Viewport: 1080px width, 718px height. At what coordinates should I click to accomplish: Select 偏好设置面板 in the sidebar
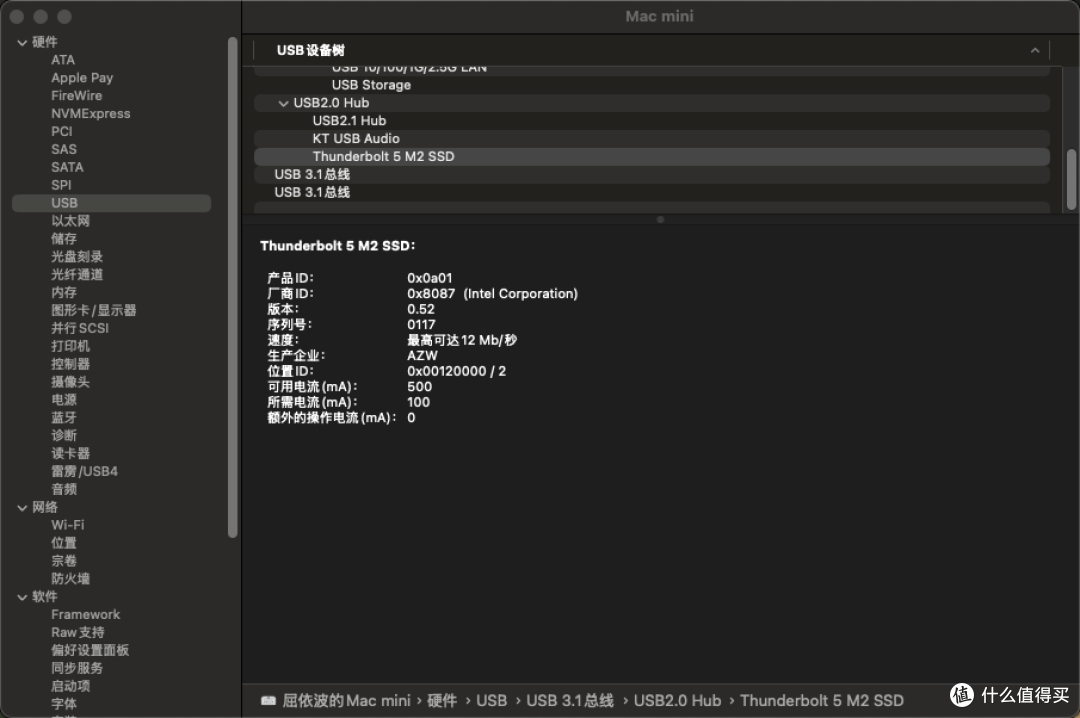90,651
